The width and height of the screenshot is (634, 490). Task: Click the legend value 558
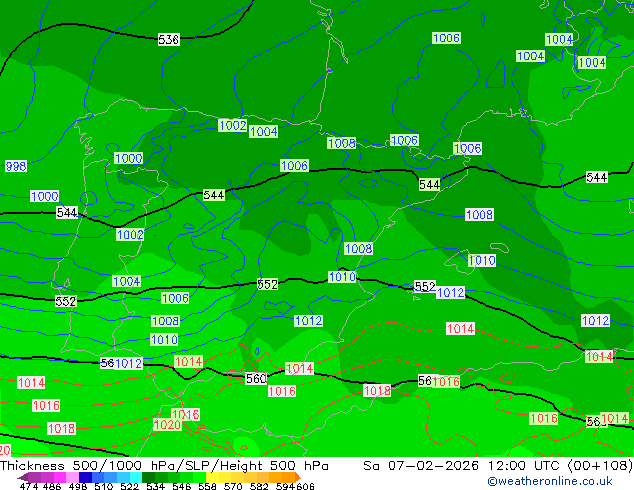206,486
